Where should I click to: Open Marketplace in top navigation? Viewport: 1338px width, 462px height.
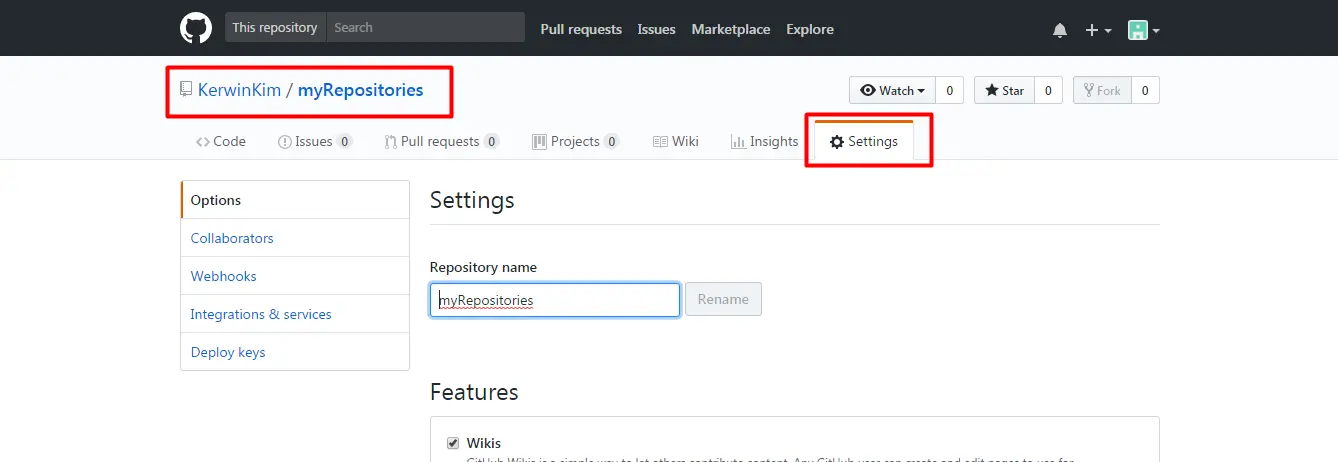pos(731,29)
